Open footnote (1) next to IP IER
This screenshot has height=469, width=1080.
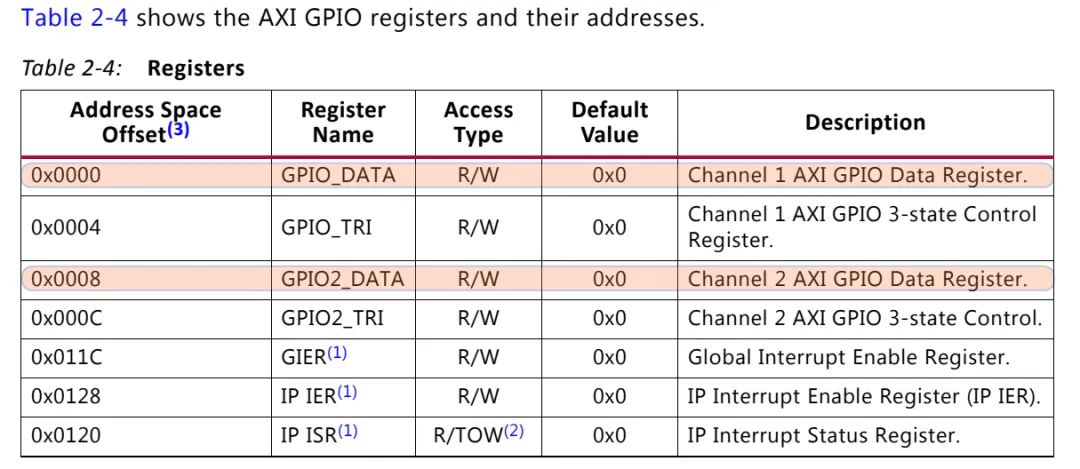pyautogui.click(x=346, y=392)
